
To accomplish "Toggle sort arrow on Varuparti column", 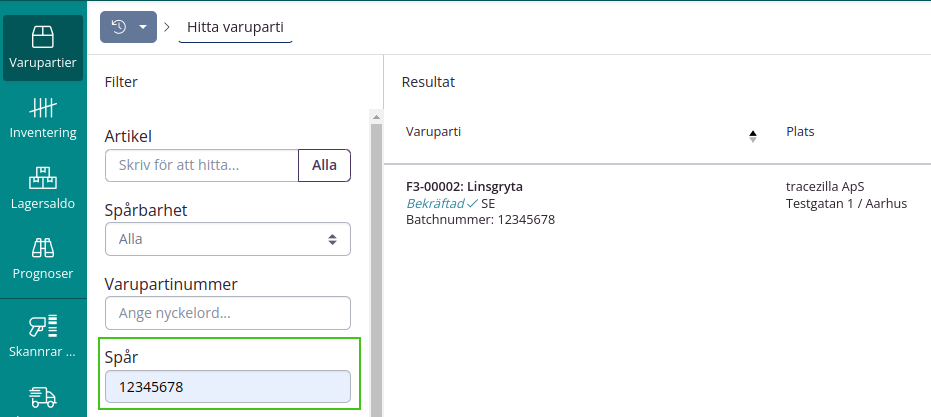I will [752, 136].
